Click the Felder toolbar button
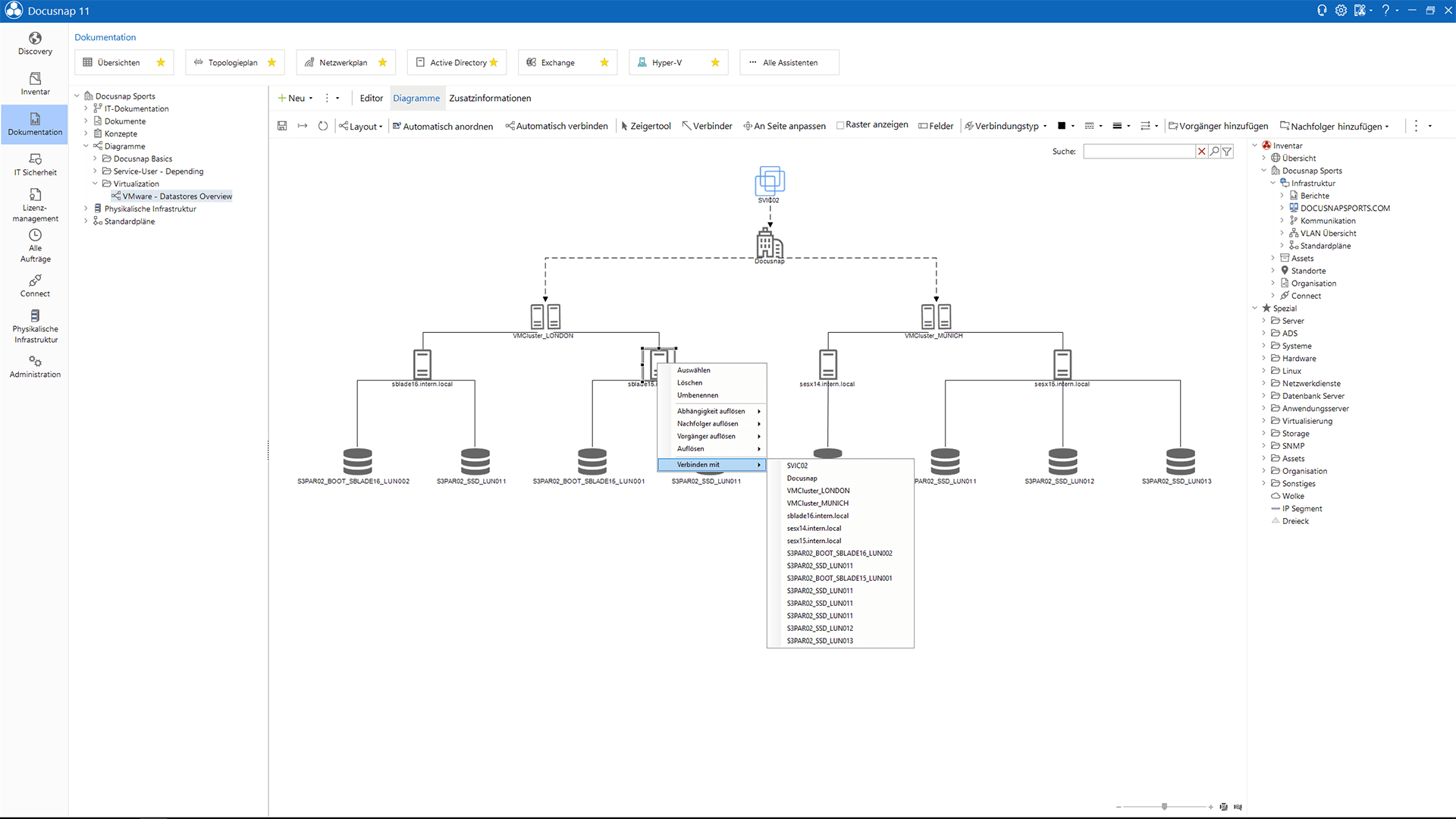1456x819 pixels. click(936, 126)
